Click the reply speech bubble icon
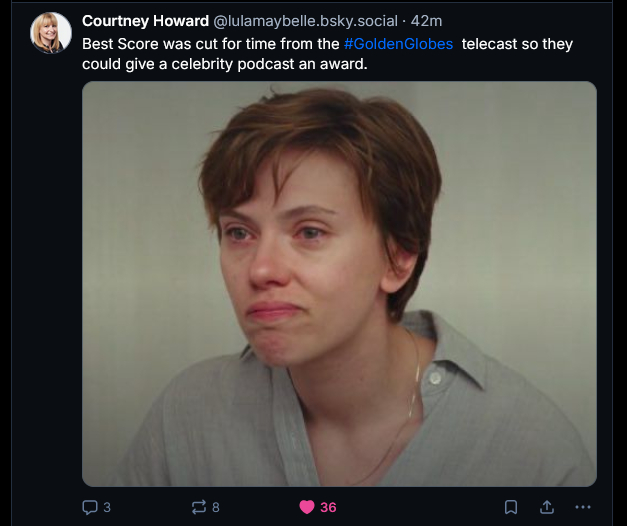 (90, 507)
